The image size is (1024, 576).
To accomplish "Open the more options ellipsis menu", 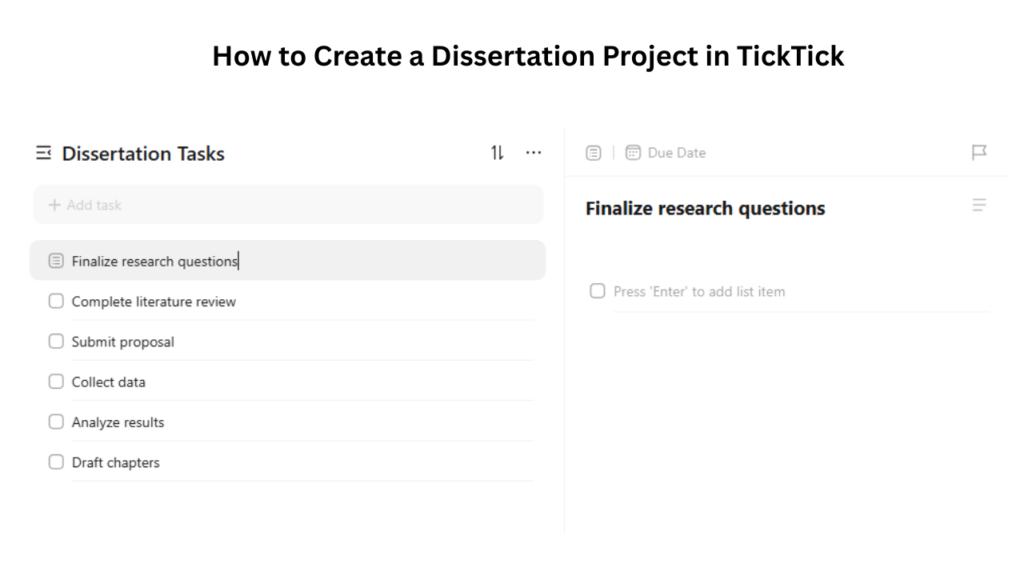I will click(x=533, y=152).
